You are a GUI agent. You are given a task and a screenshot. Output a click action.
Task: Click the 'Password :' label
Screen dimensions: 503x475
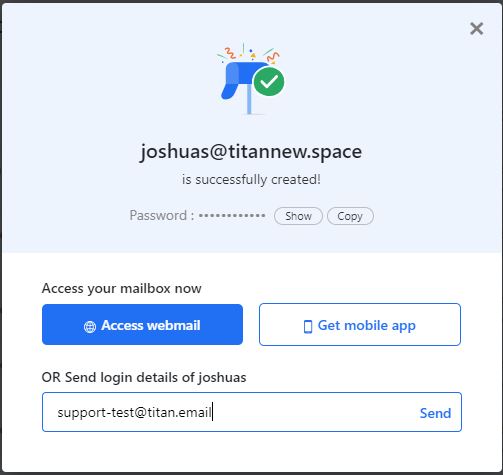click(162, 215)
